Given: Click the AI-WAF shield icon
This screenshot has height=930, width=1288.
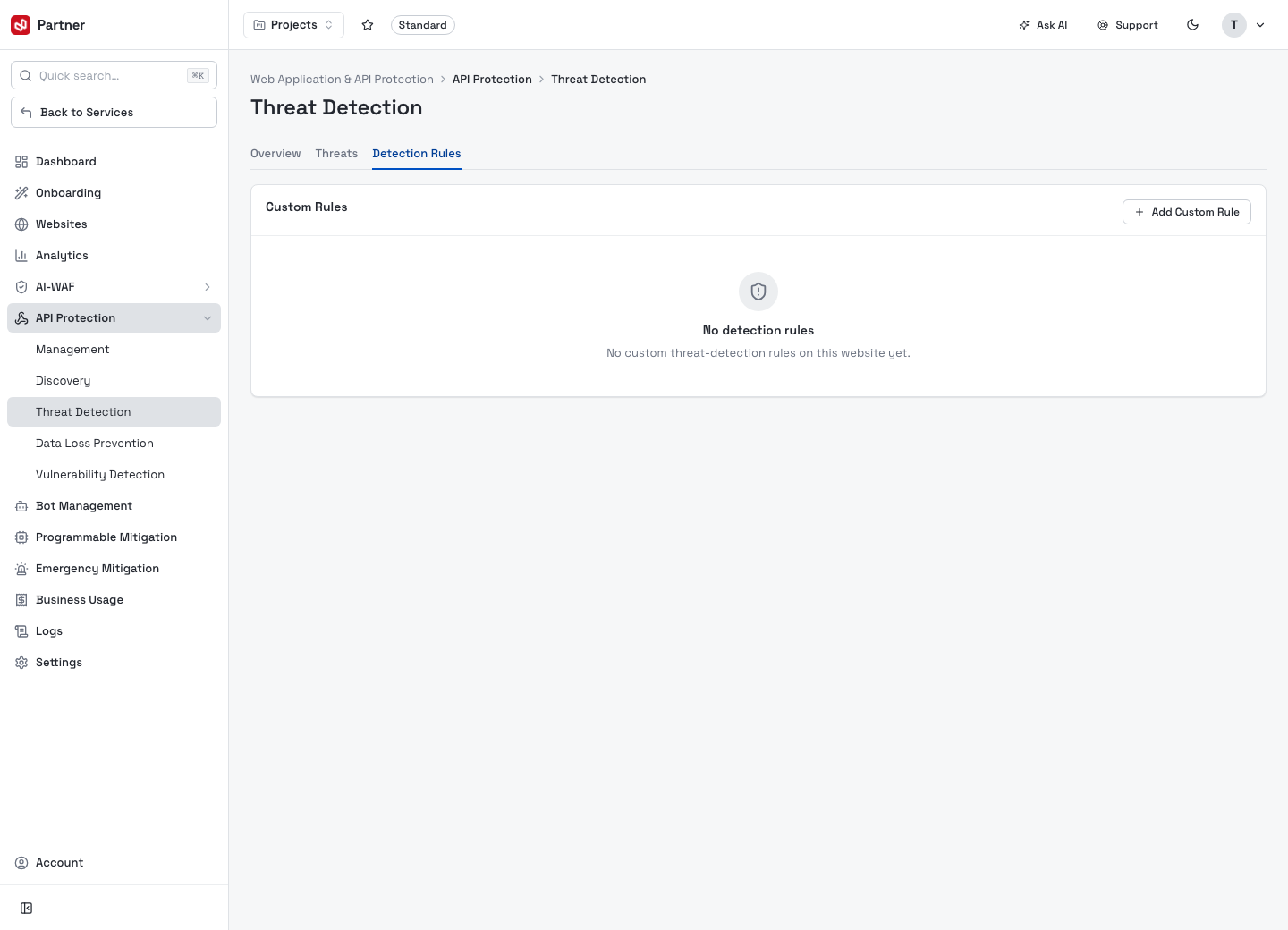Looking at the screenshot, I should point(21,287).
